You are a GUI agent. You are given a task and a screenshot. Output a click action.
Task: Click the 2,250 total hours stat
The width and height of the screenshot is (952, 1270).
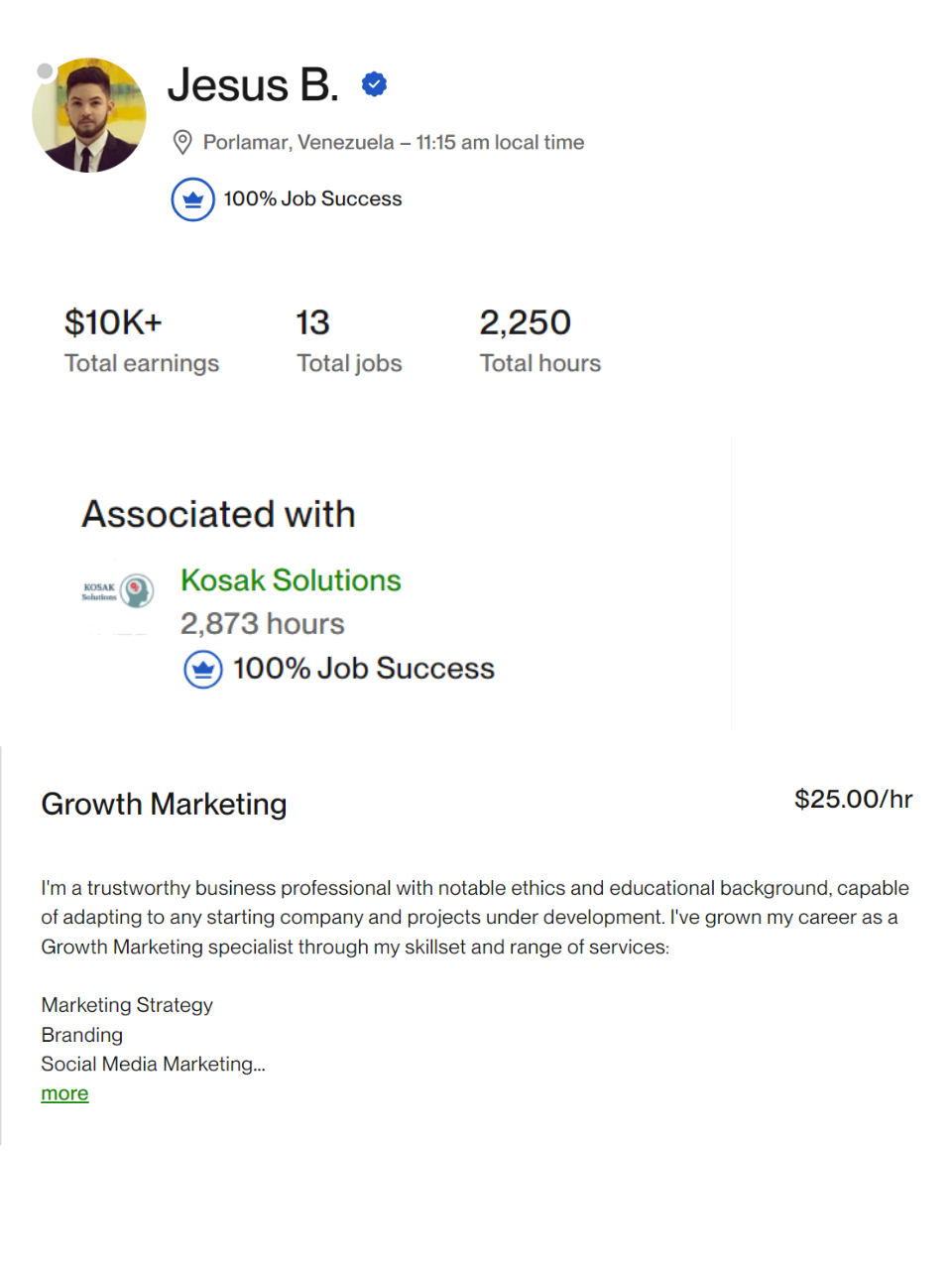pos(540,340)
